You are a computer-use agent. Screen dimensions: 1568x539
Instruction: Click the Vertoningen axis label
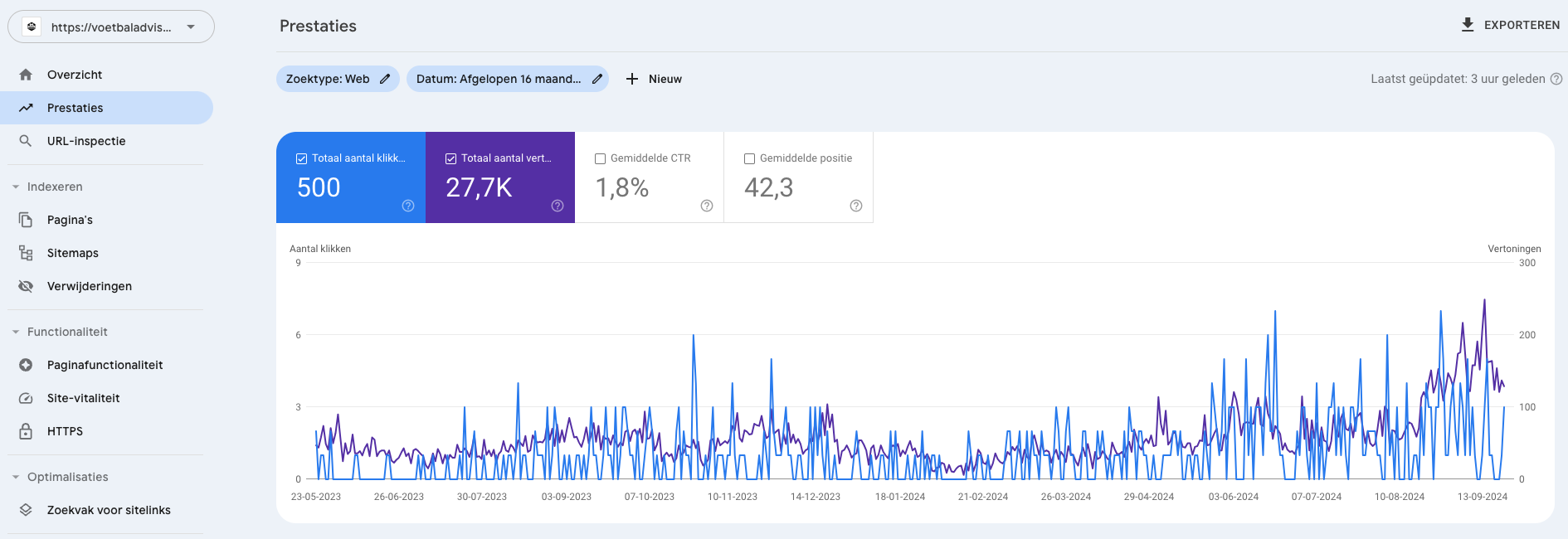[1514, 249]
